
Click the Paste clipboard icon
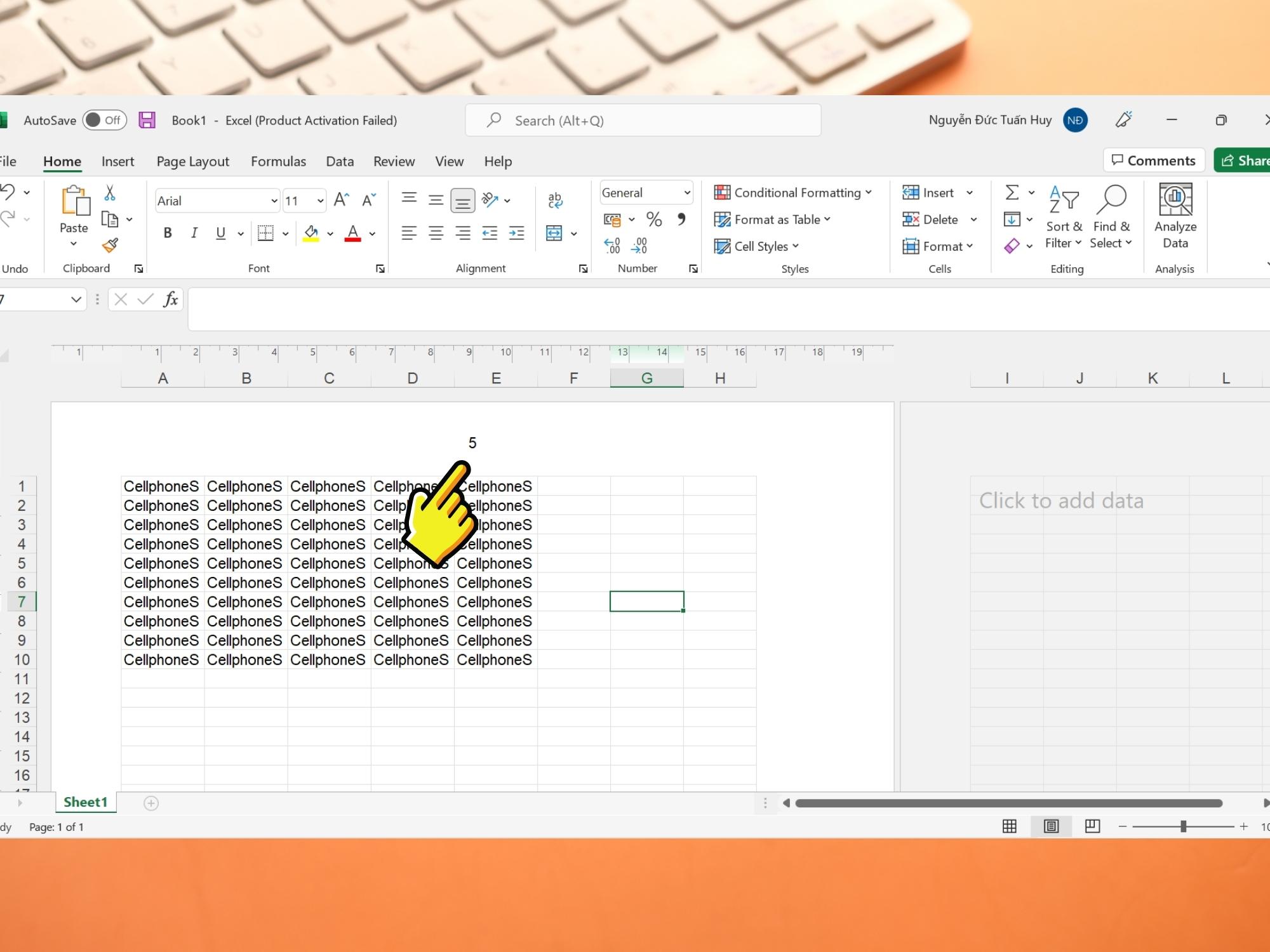click(x=75, y=201)
